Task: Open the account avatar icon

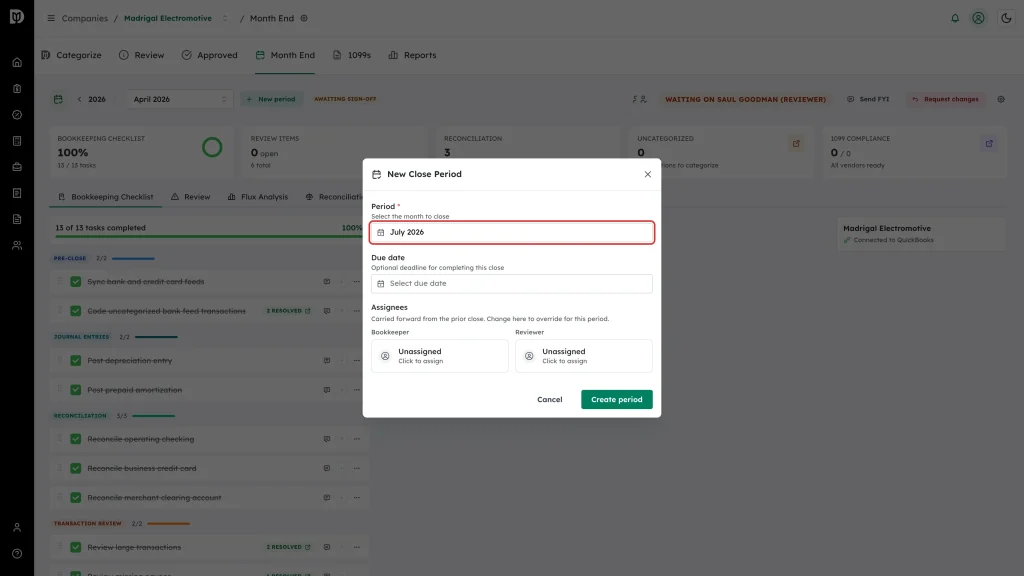Action: 978,18
